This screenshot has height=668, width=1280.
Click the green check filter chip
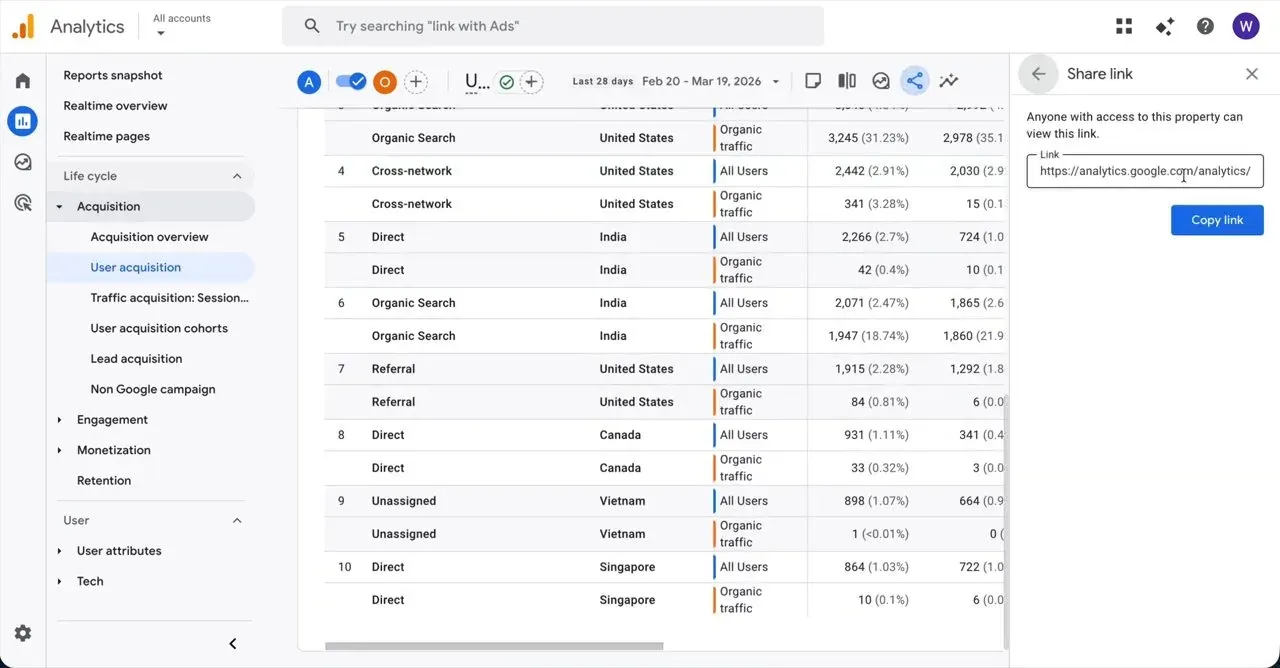click(506, 82)
